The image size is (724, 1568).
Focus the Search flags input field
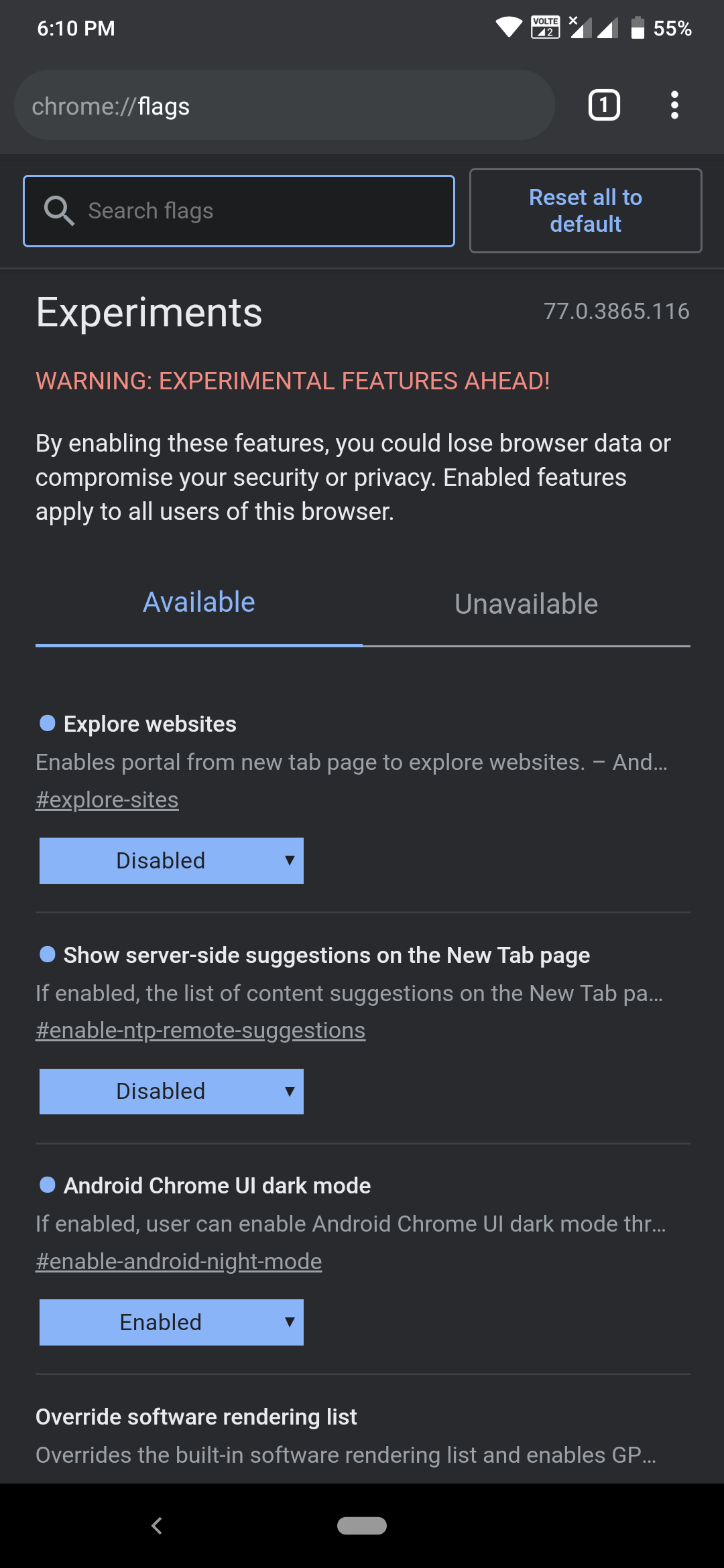pos(239,211)
